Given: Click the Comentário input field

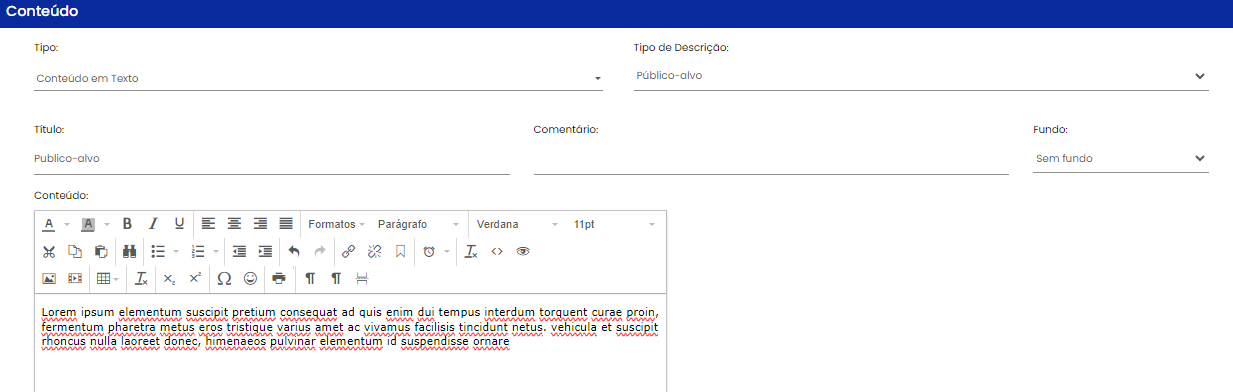Looking at the screenshot, I should [771, 158].
